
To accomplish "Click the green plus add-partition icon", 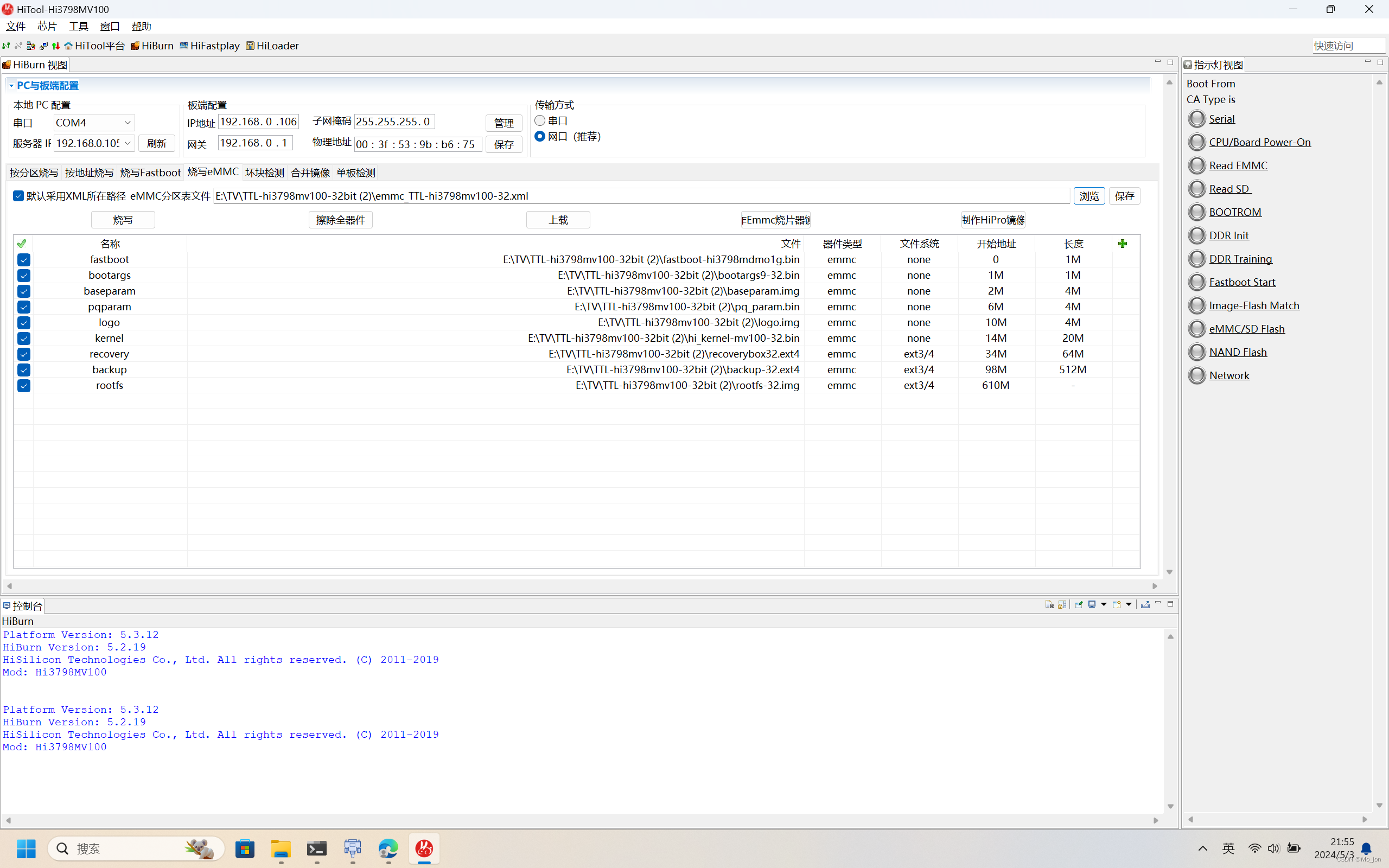I will coord(1122,244).
